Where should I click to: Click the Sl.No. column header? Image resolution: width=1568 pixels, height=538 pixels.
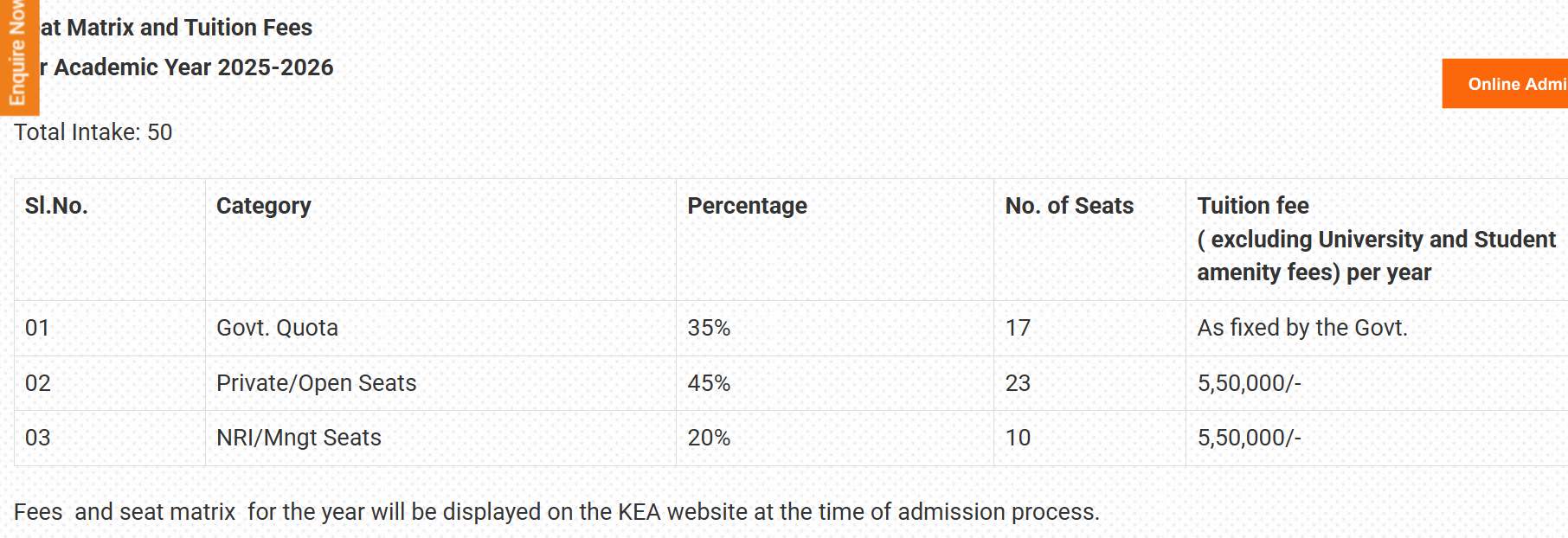pos(56,206)
